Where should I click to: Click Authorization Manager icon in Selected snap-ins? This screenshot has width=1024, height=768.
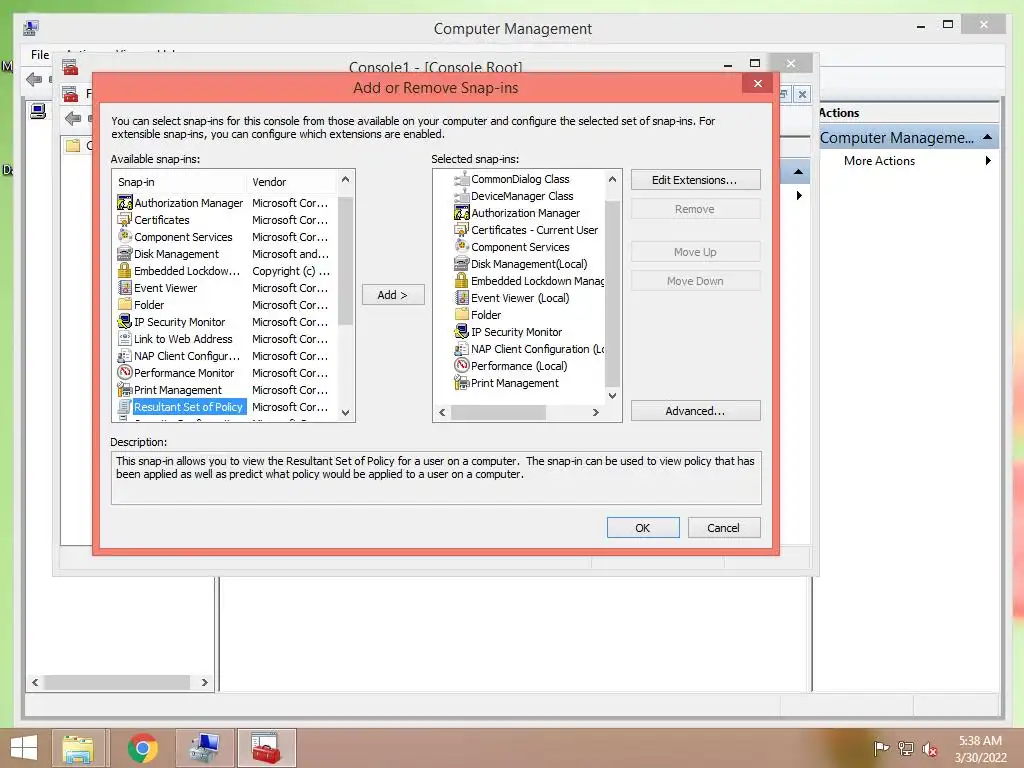coord(462,213)
